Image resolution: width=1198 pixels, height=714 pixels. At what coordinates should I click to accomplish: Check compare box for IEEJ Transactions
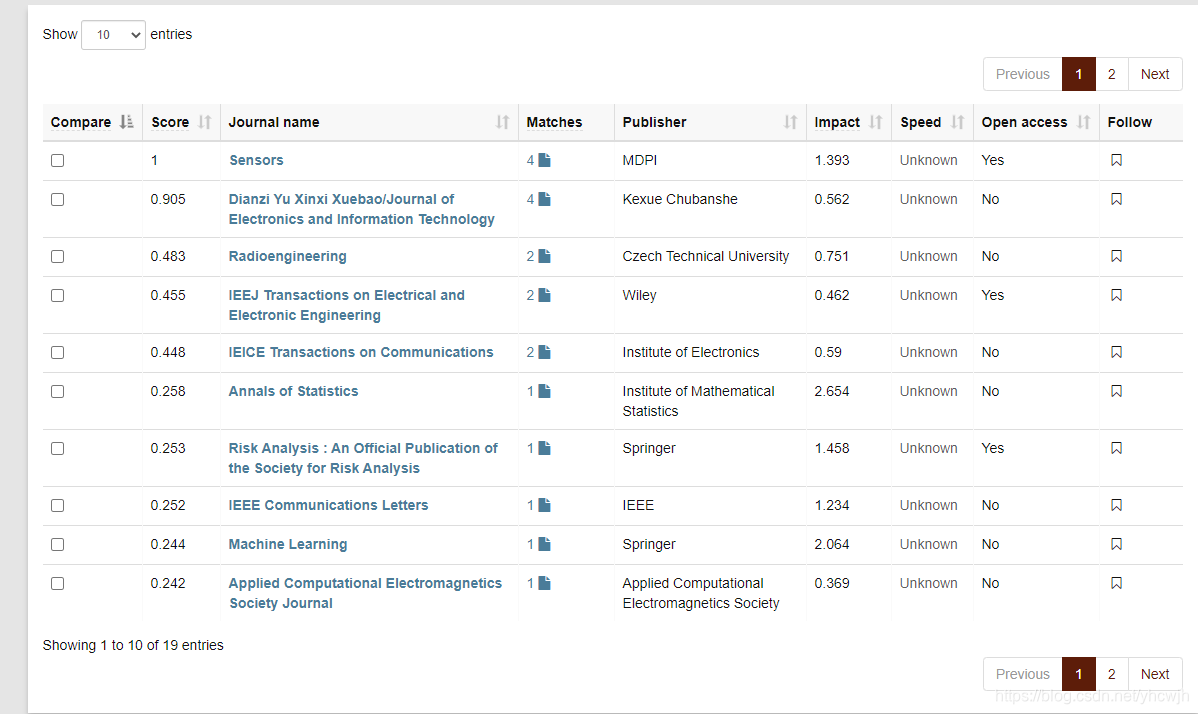57,296
